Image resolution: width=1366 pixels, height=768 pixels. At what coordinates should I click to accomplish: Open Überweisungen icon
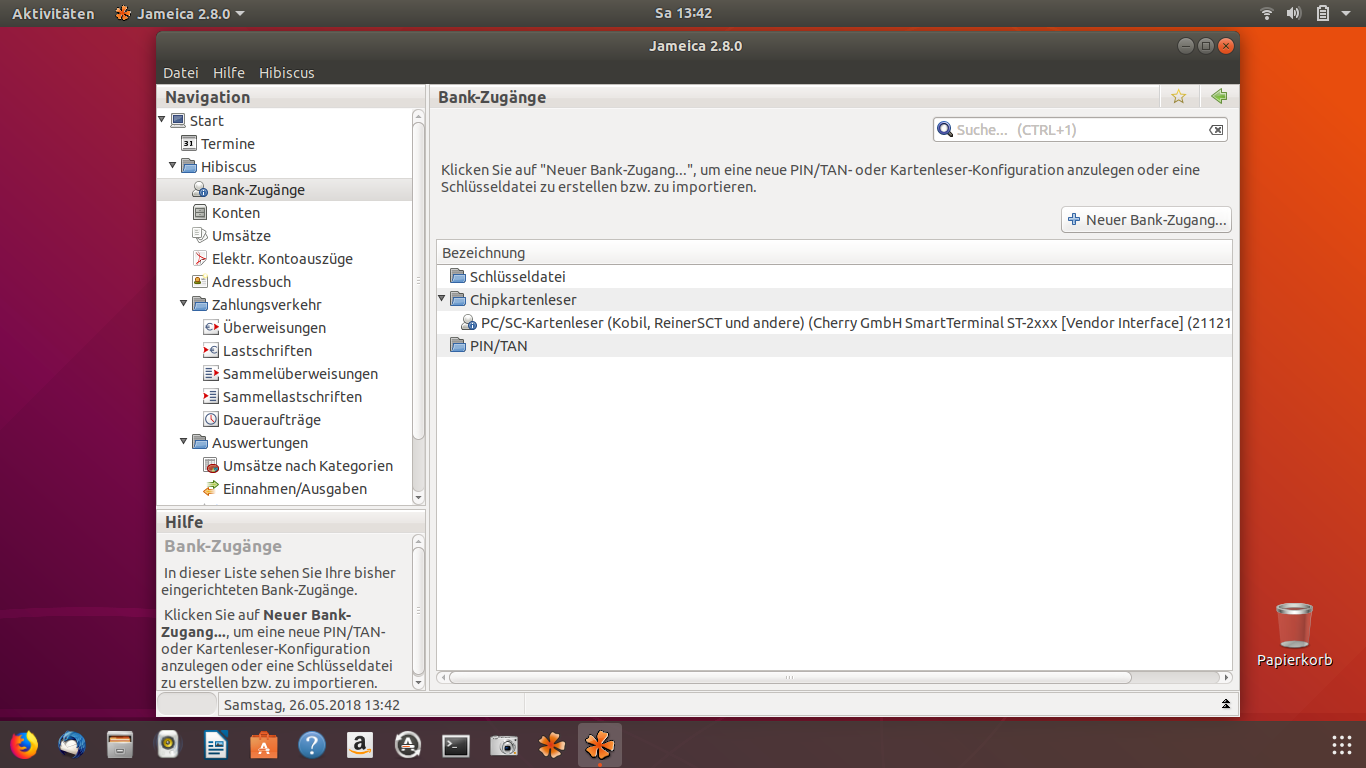pos(211,327)
